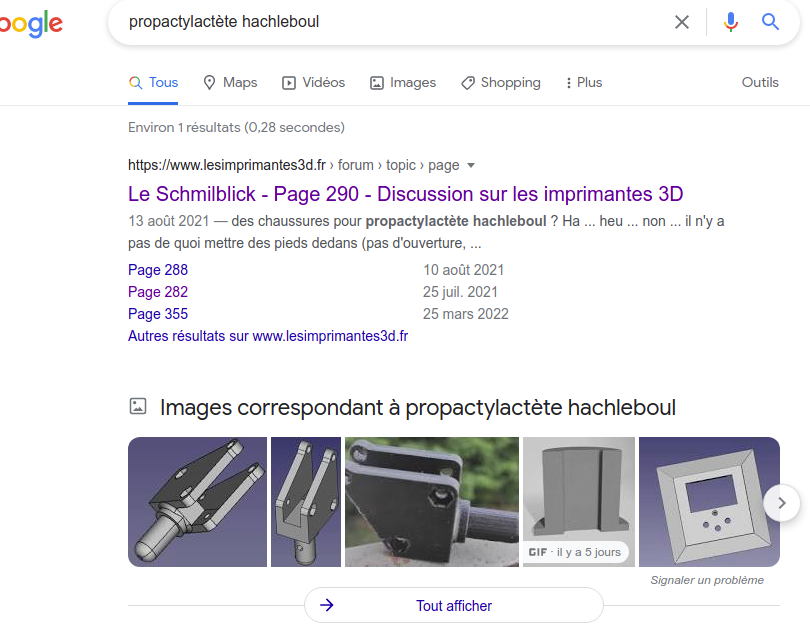The height and width of the screenshot is (636, 810).
Task: Click Signaler un problème link
Action: [707, 580]
